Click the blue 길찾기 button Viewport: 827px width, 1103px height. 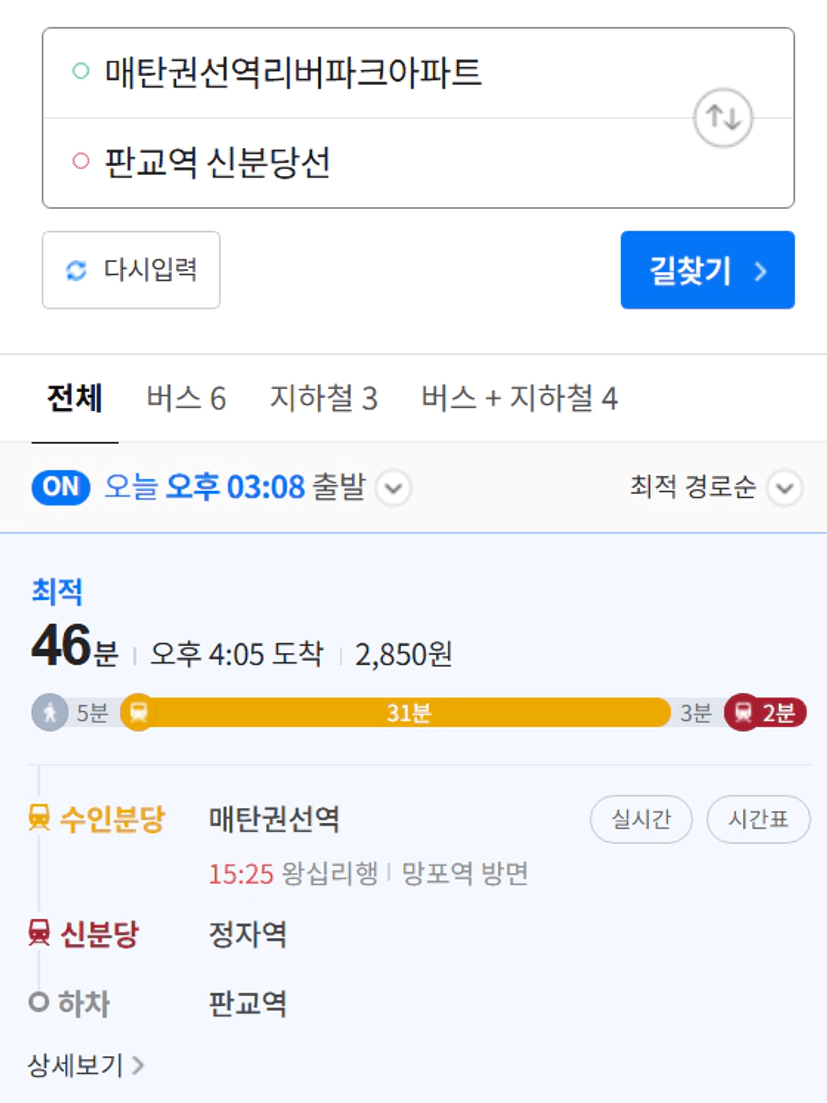click(707, 270)
